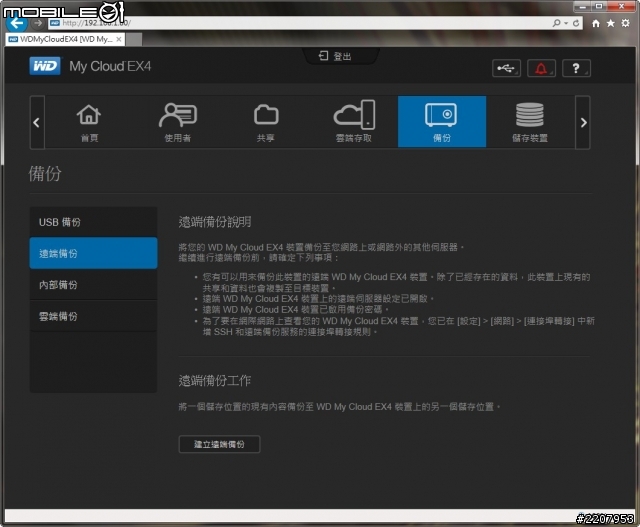Click the browser back button
This screenshot has height=527, width=640.
(17, 23)
